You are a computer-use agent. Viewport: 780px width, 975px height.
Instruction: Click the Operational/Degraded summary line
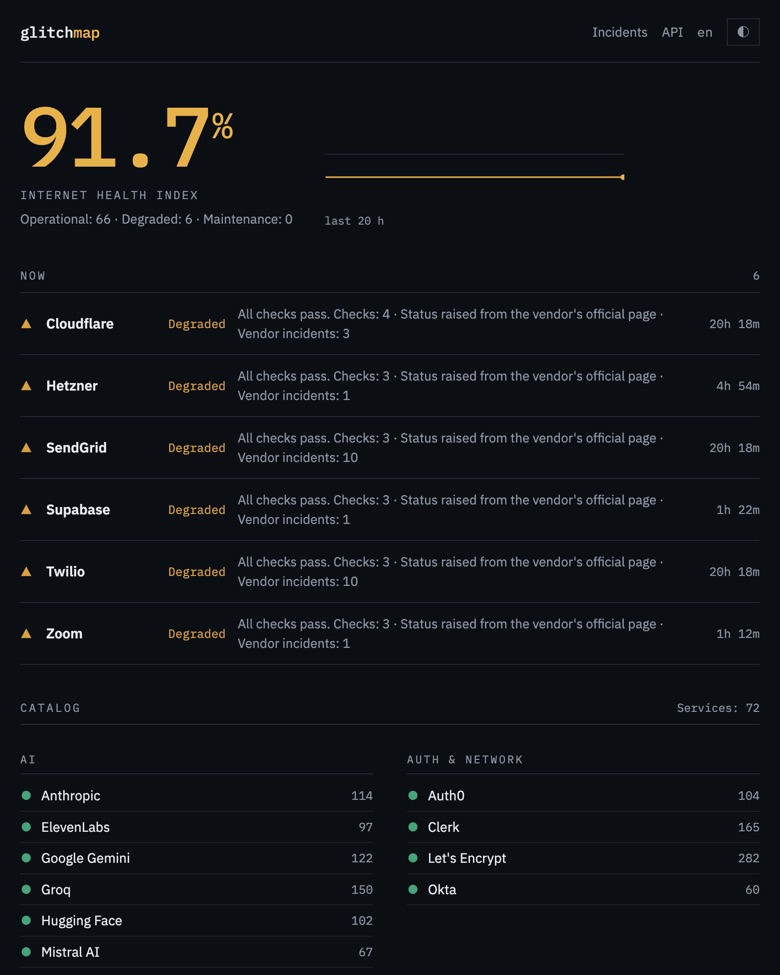156,219
